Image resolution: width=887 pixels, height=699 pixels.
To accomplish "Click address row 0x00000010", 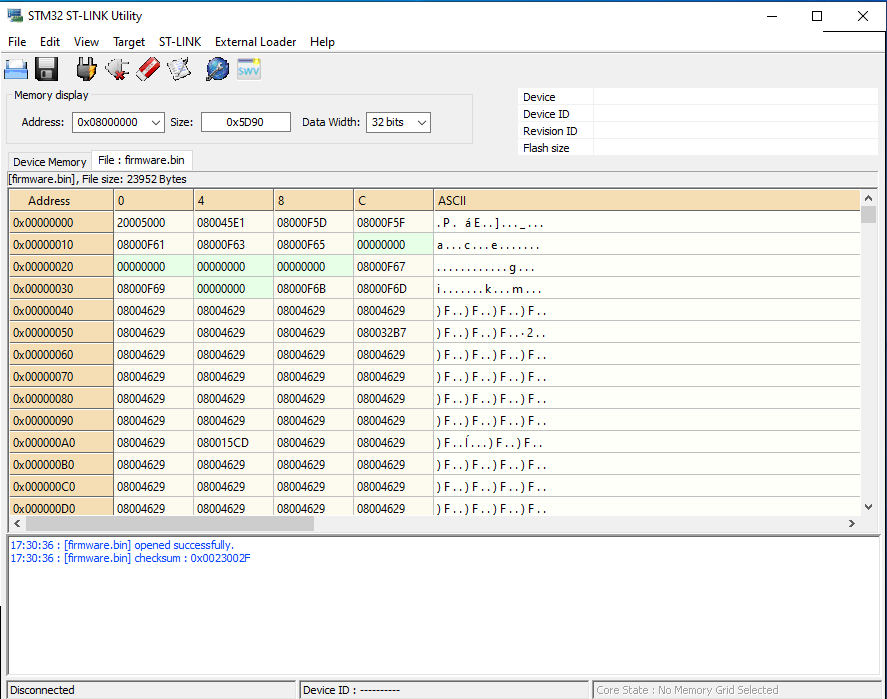I will (x=61, y=245).
